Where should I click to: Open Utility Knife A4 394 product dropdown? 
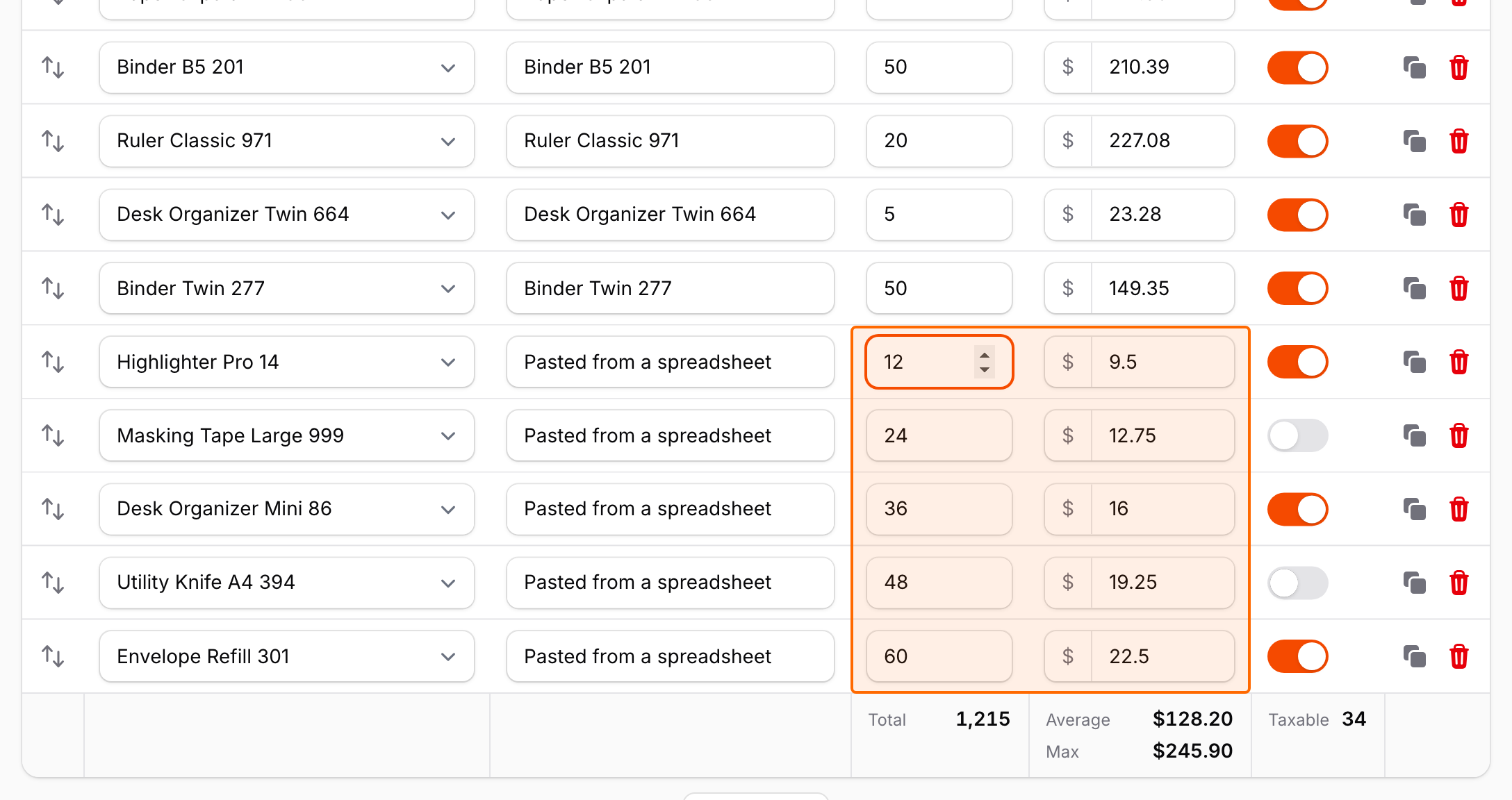point(287,583)
